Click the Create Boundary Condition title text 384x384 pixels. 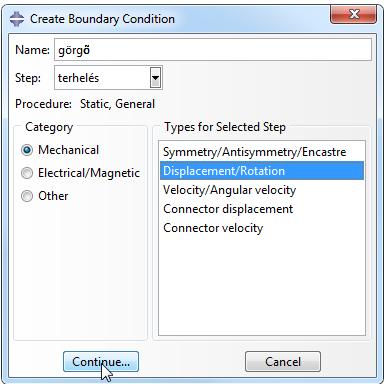(x=102, y=19)
